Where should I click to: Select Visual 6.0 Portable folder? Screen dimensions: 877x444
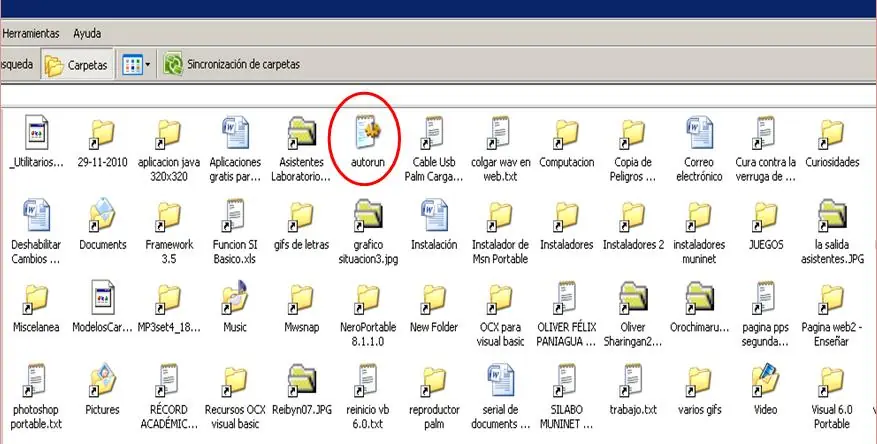(x=832, y=381)
